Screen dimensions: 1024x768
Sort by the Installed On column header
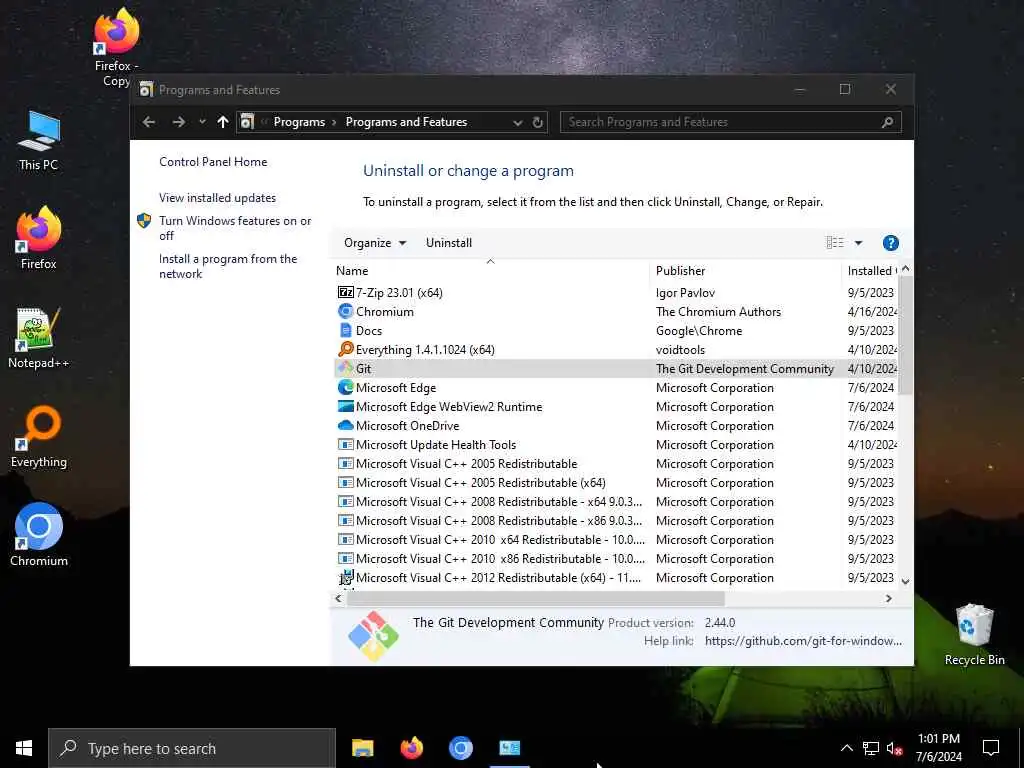point(870,270)
